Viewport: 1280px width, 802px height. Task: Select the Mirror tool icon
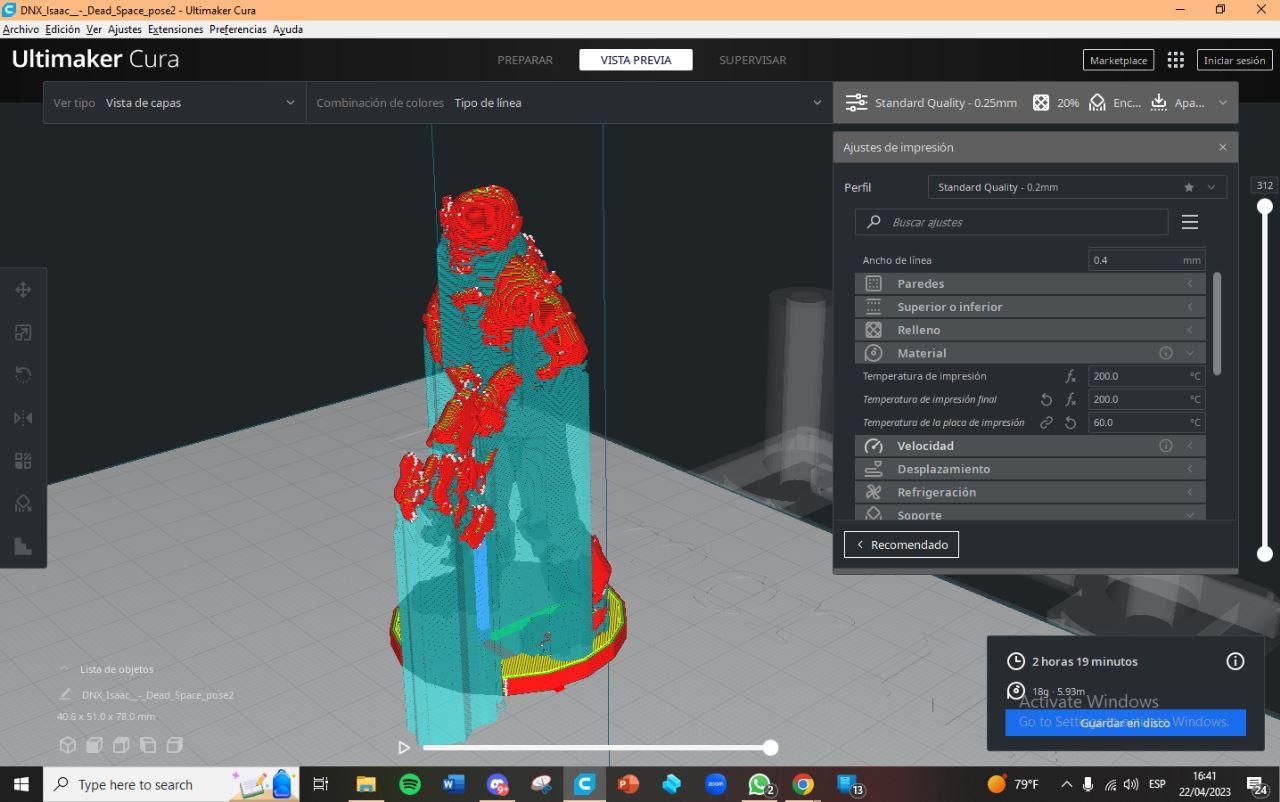pos(23,418)
